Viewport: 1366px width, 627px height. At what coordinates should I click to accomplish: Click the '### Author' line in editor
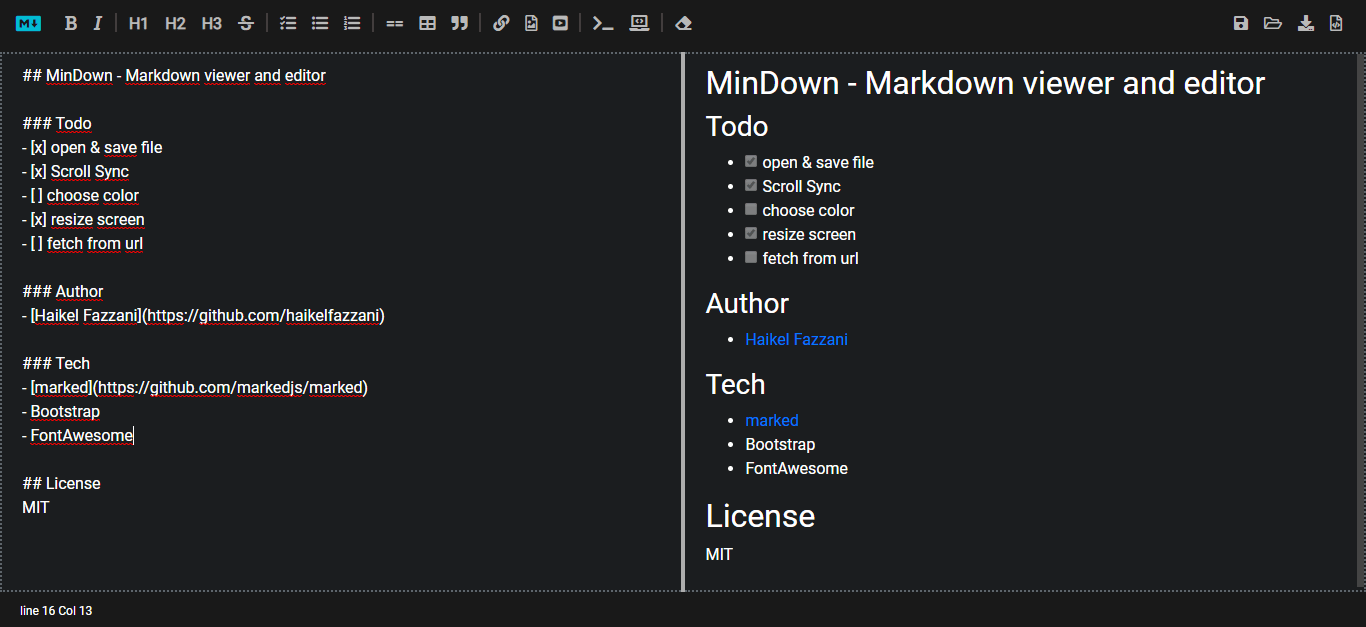pyautogui.click(x=63, y=291)
